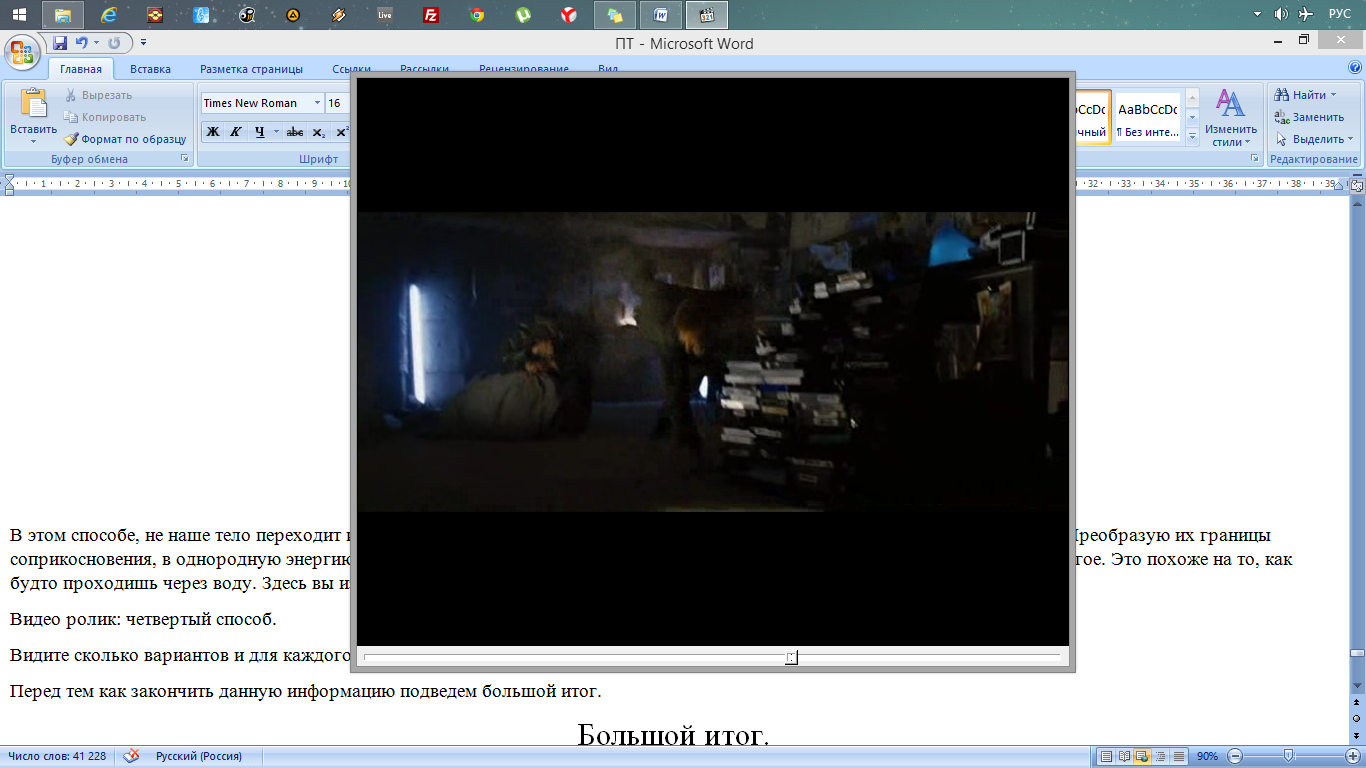The image size is (1366, 768).
Task: Click Копировать (Copy)
Action: coord(106,117)
